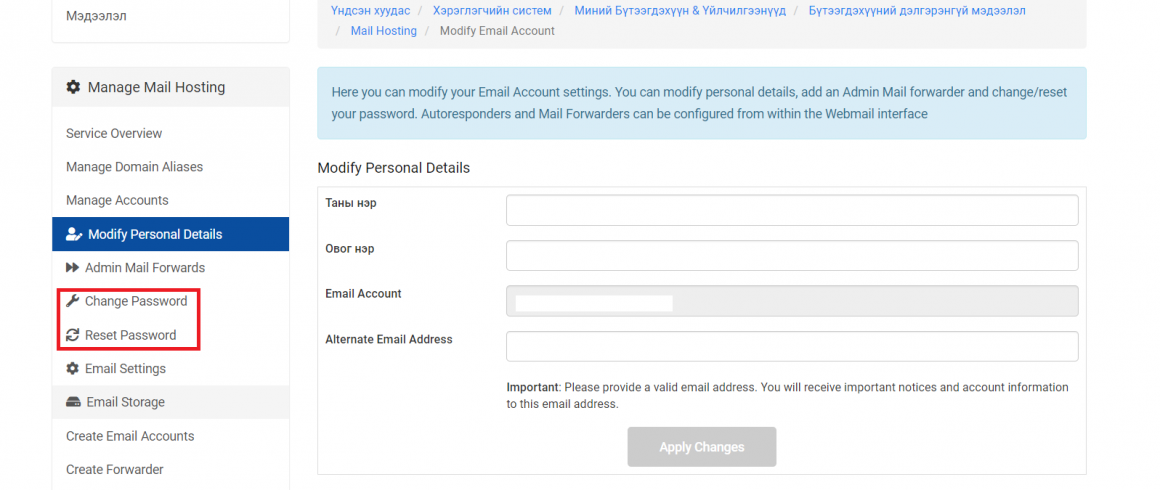This screenshot has height=490, width=1160.
Task: Open the Хэрэглэгчийн систем breadcrumb link
Action: 492,10
